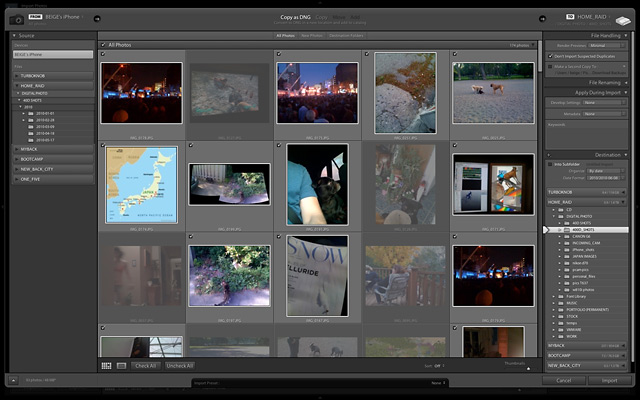The height and width of the screenshot is (400, 640).
Task: Click the round arrow button left of TO HOME_RAID
Action: 542,18
